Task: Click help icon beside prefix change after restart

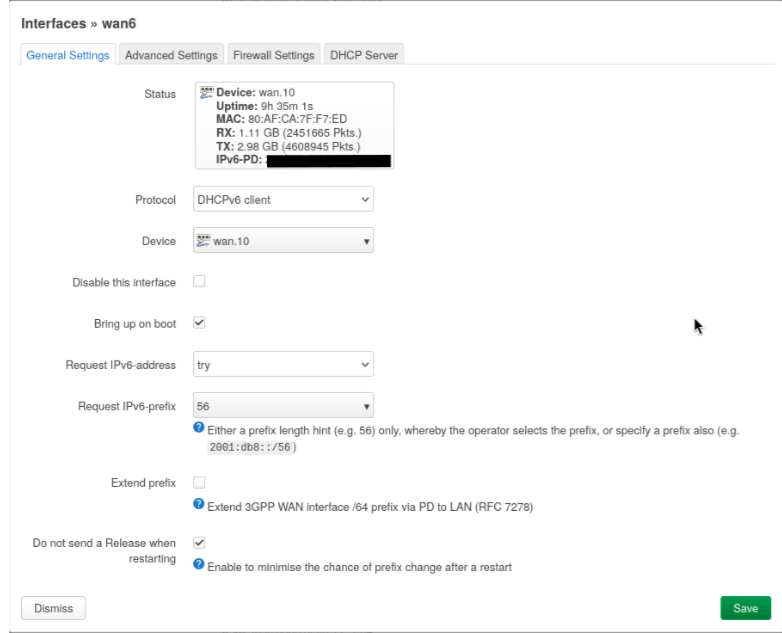Action: coord(198,564)
